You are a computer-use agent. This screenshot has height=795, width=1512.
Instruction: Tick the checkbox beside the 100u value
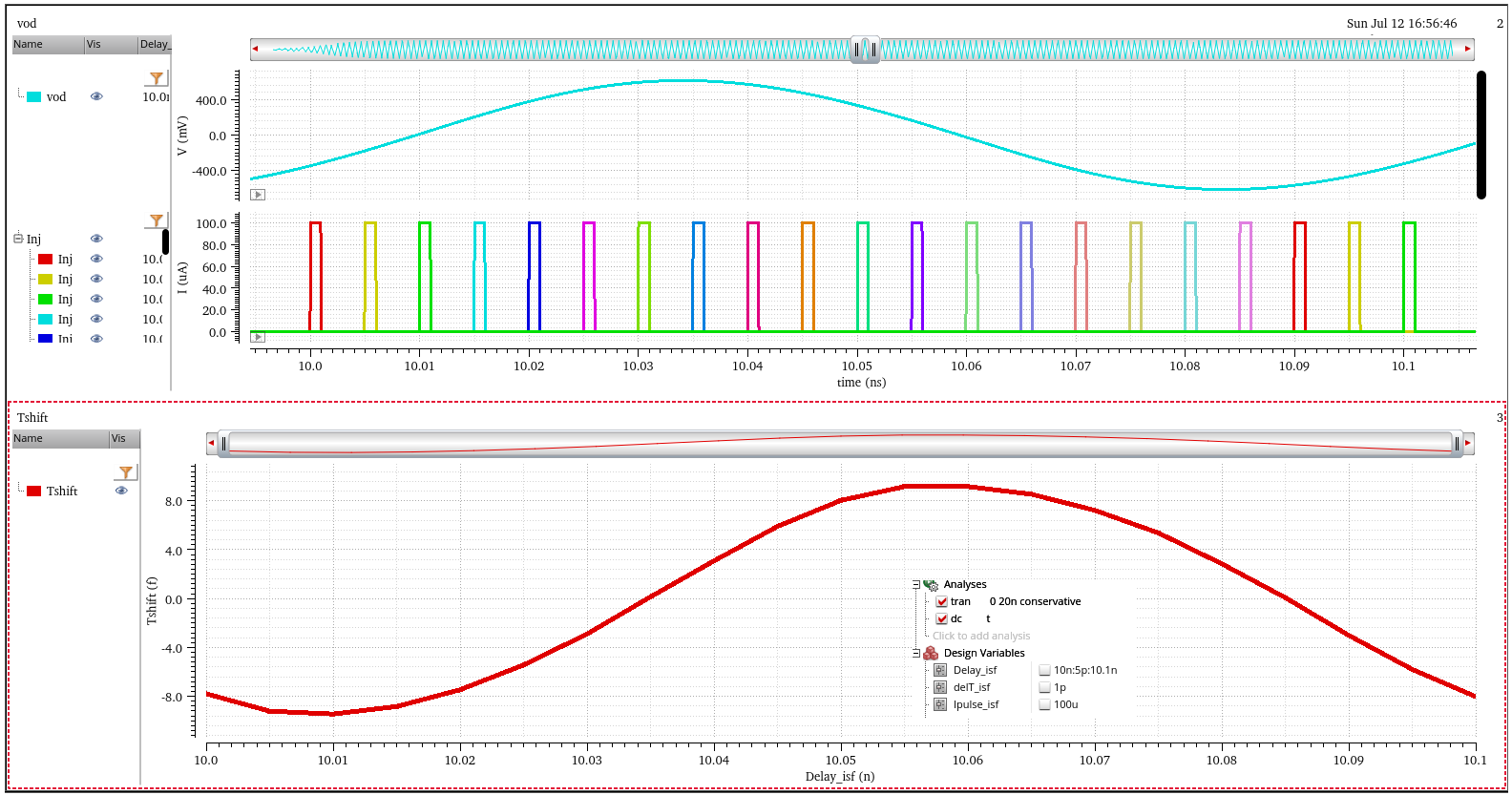coord(1045,704)
